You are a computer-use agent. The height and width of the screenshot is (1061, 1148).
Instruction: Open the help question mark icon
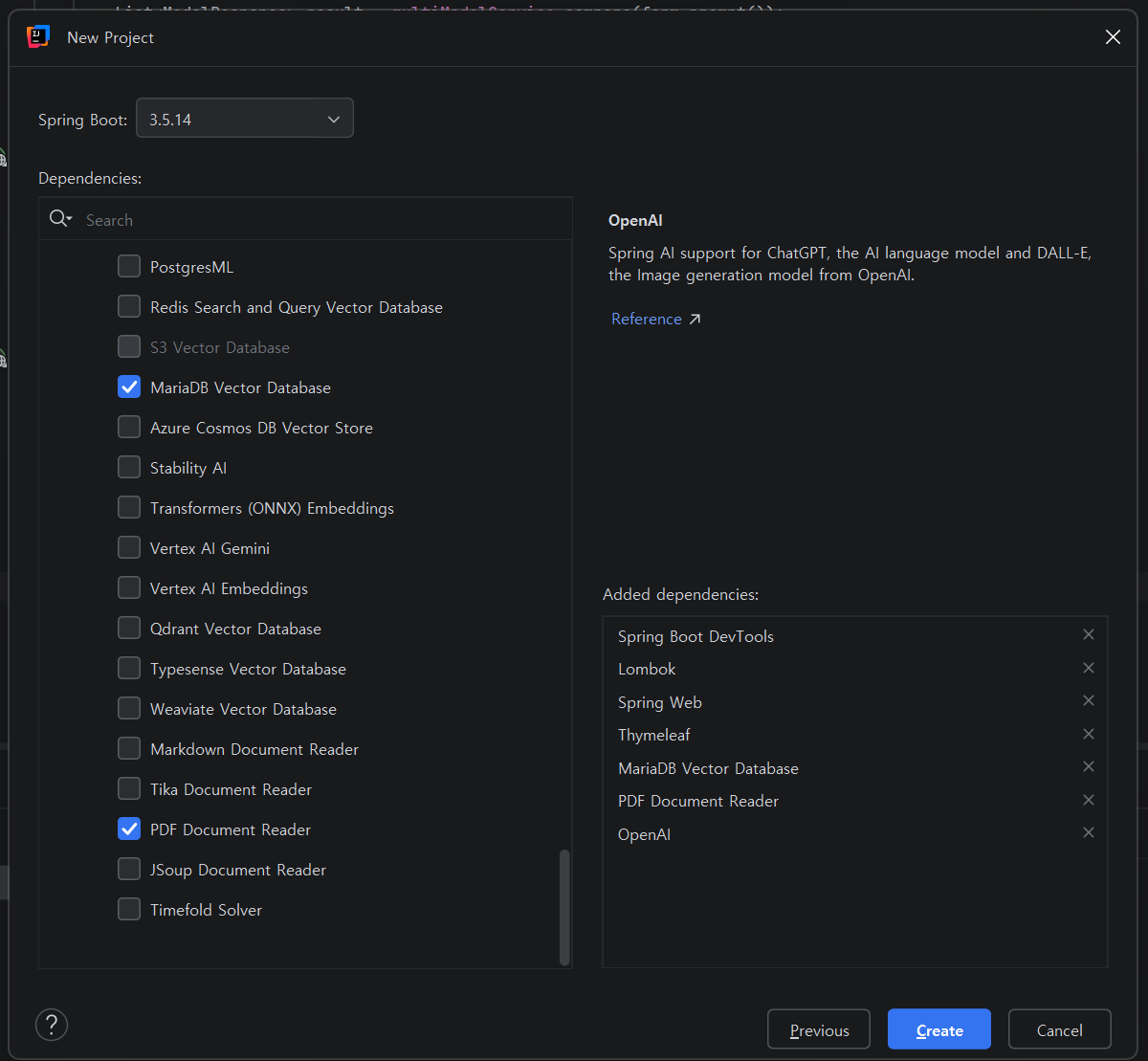click(x=52, y=1025)
